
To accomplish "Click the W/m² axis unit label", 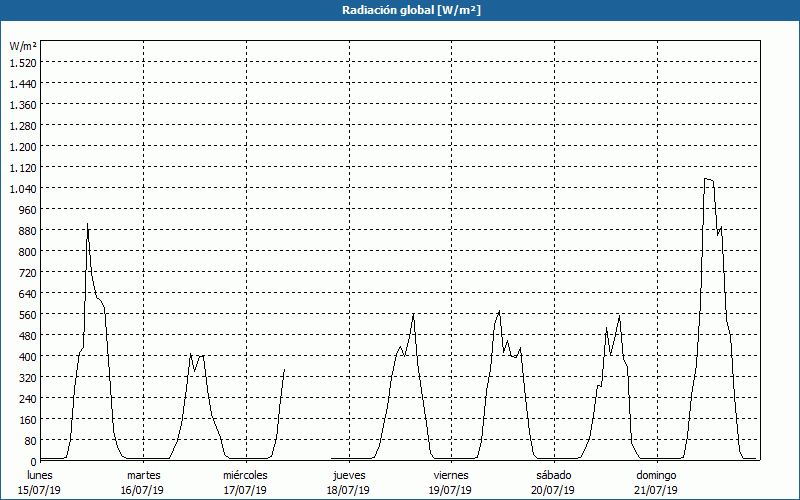I will tap(23, 46).
